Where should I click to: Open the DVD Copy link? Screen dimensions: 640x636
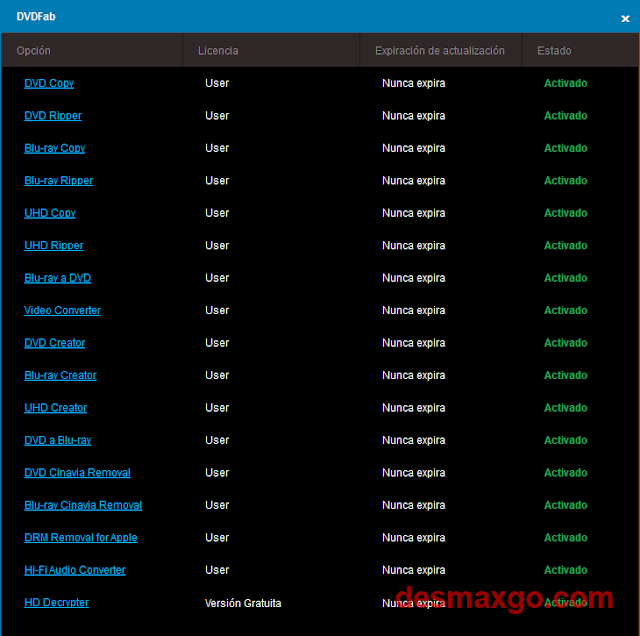coord(49,83)
